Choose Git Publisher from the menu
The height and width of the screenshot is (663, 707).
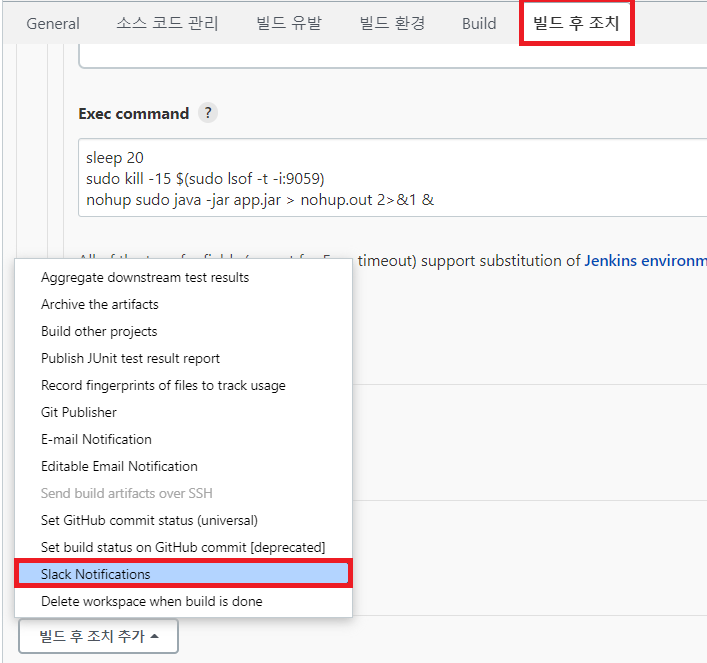(184, 412)
